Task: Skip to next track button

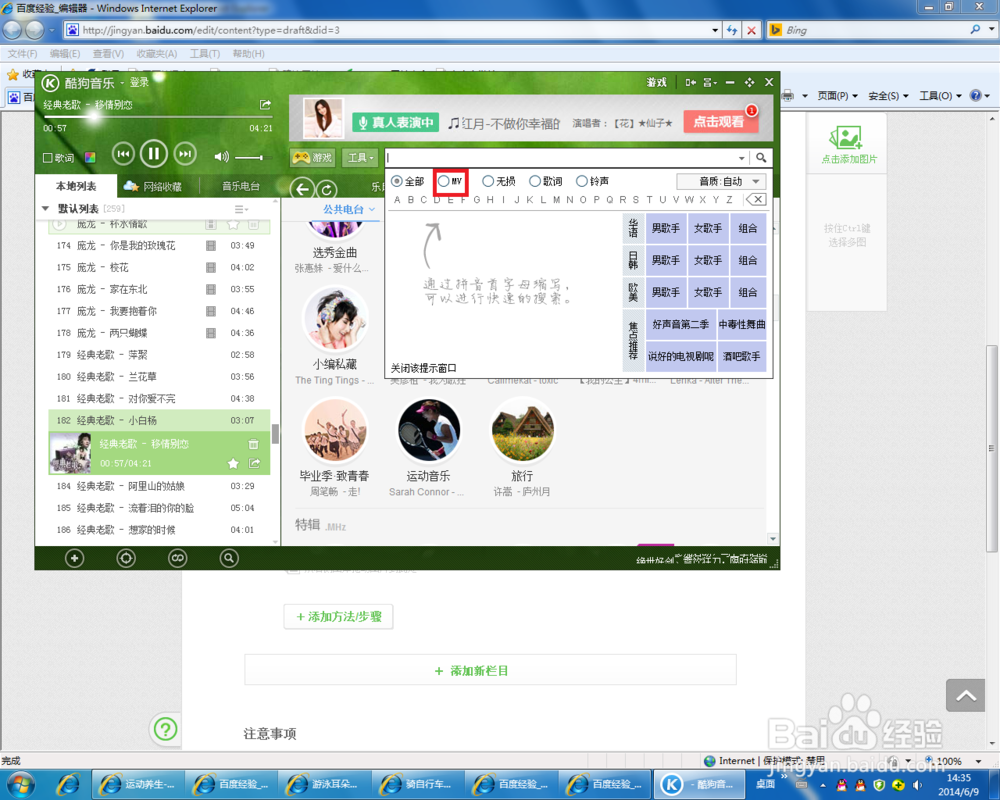Action: point(185,154)
